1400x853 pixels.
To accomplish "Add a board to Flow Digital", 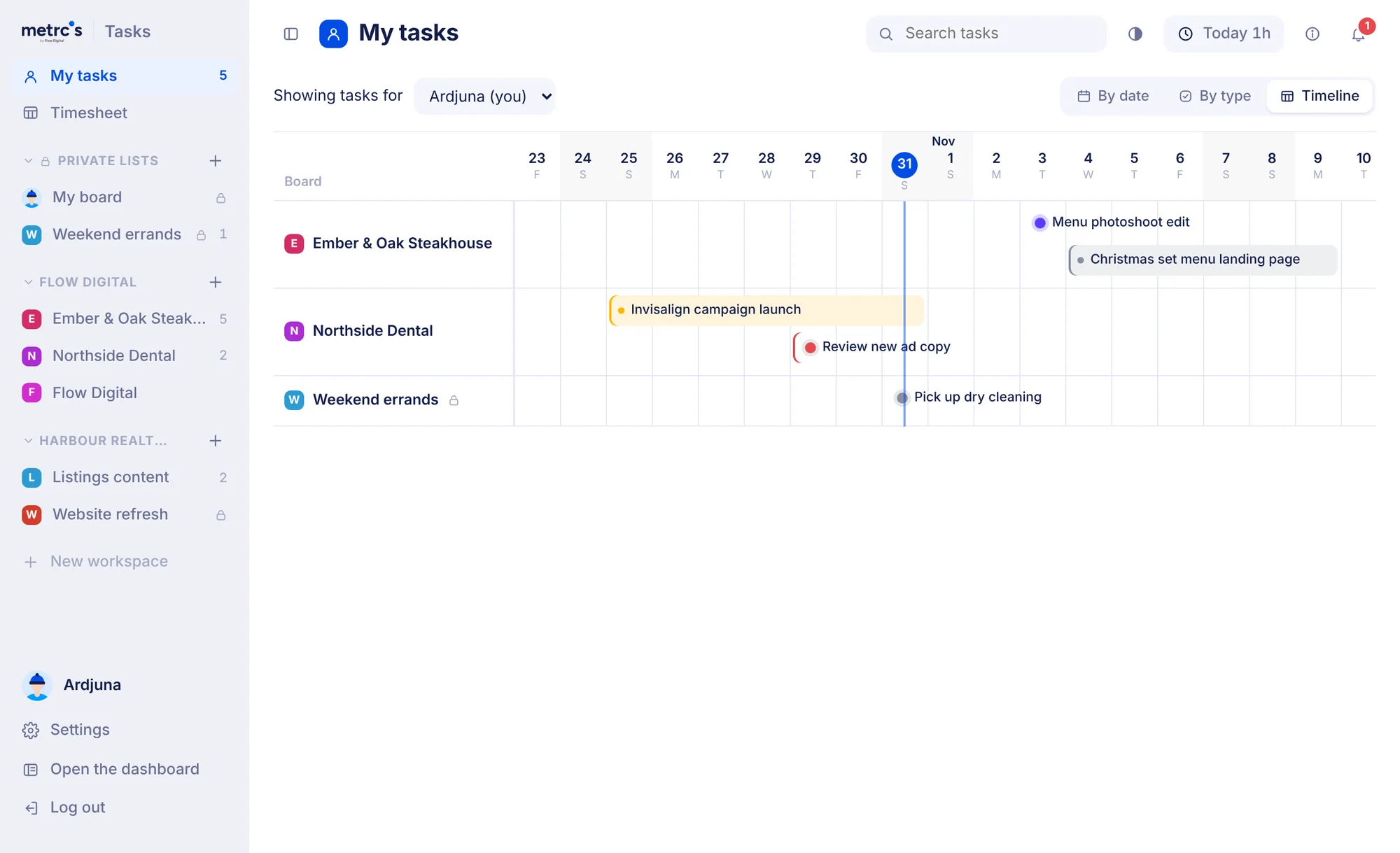I will [216, 282].
